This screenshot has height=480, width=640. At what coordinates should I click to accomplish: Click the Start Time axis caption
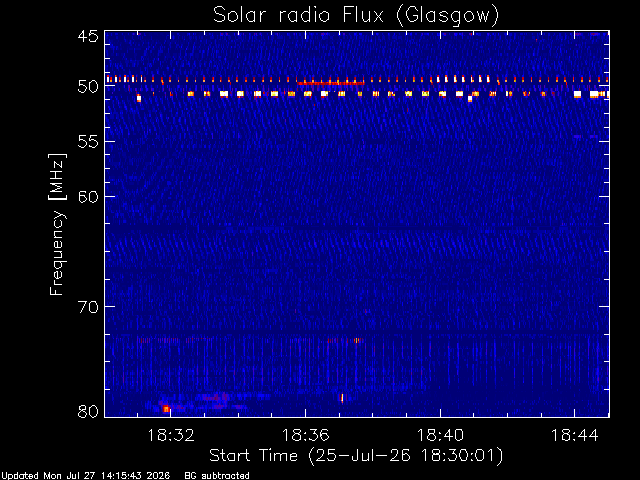[356, 456]
